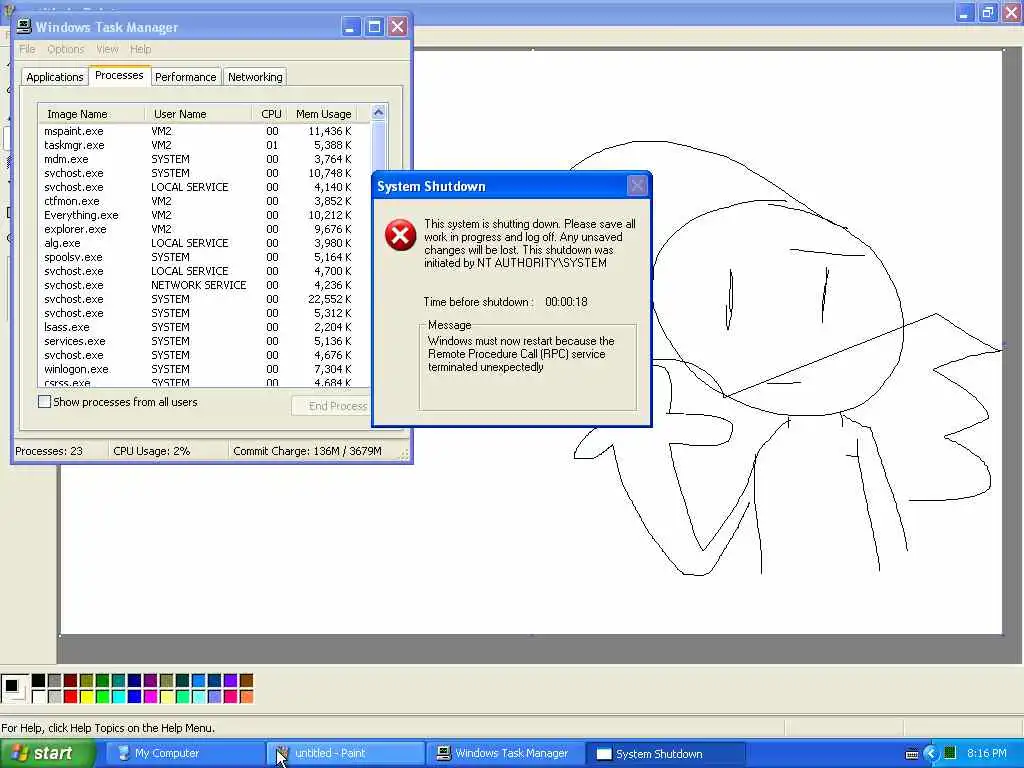Pick the dark red maroon swatch
The image size is (1024, 768).
[x=71, y=681]
